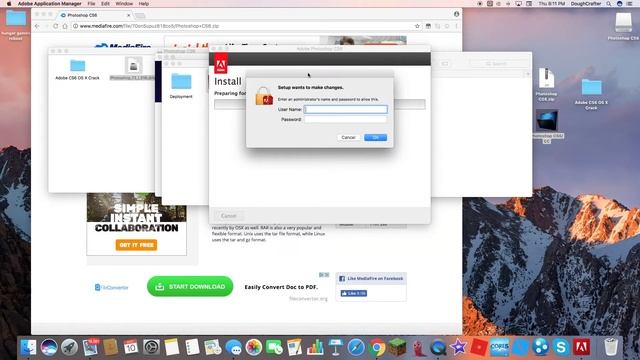Open Launchpad from the Dock

coord(69,347)
